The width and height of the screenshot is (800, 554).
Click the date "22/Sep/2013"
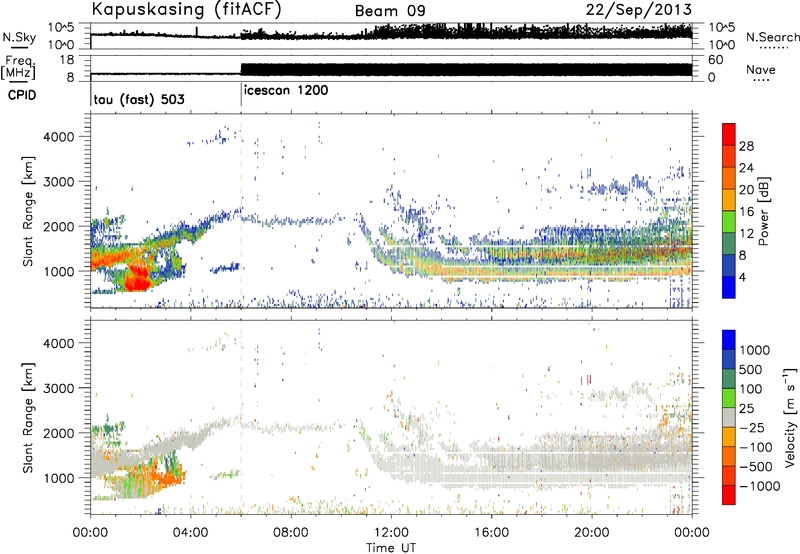tap(639, 9)
